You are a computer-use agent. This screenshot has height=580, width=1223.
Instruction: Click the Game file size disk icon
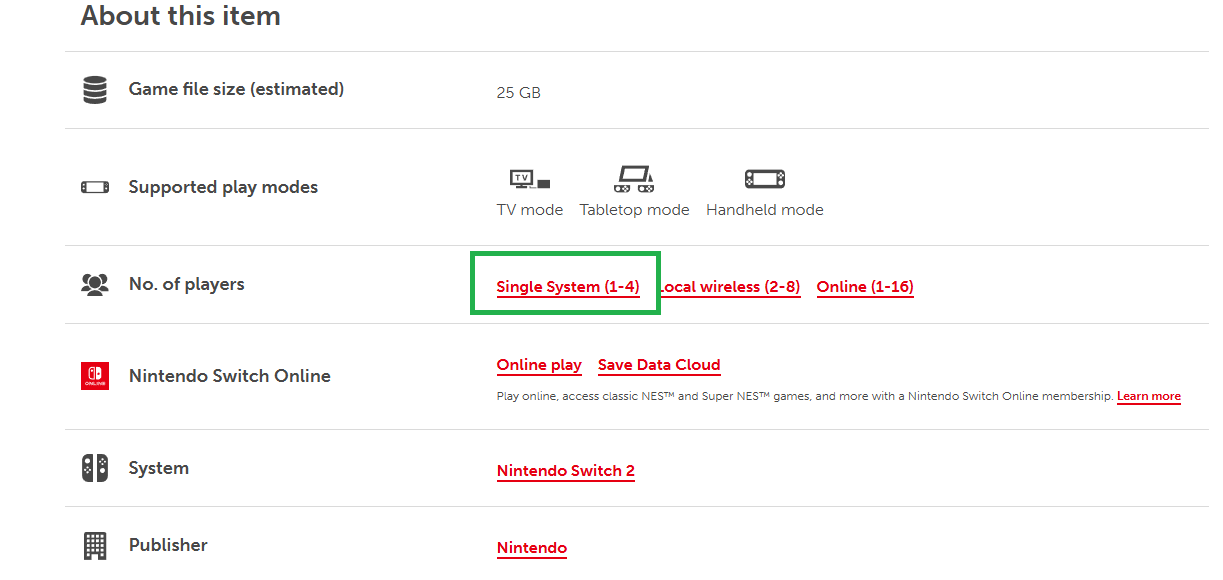click(95, 90)
